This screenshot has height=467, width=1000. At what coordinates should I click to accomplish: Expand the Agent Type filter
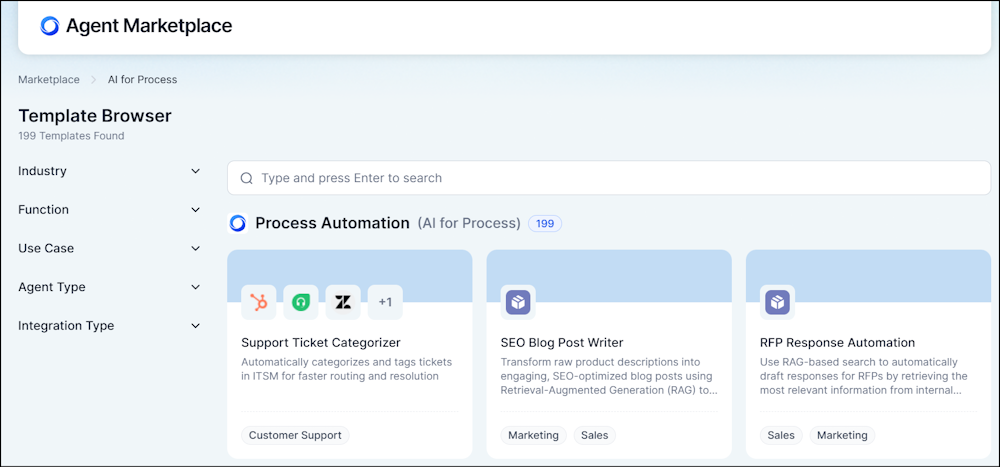[195, 287]
